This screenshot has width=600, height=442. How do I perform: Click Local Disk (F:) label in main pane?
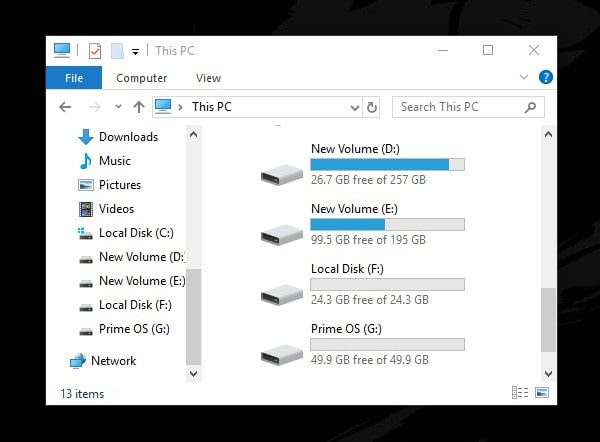347,269
